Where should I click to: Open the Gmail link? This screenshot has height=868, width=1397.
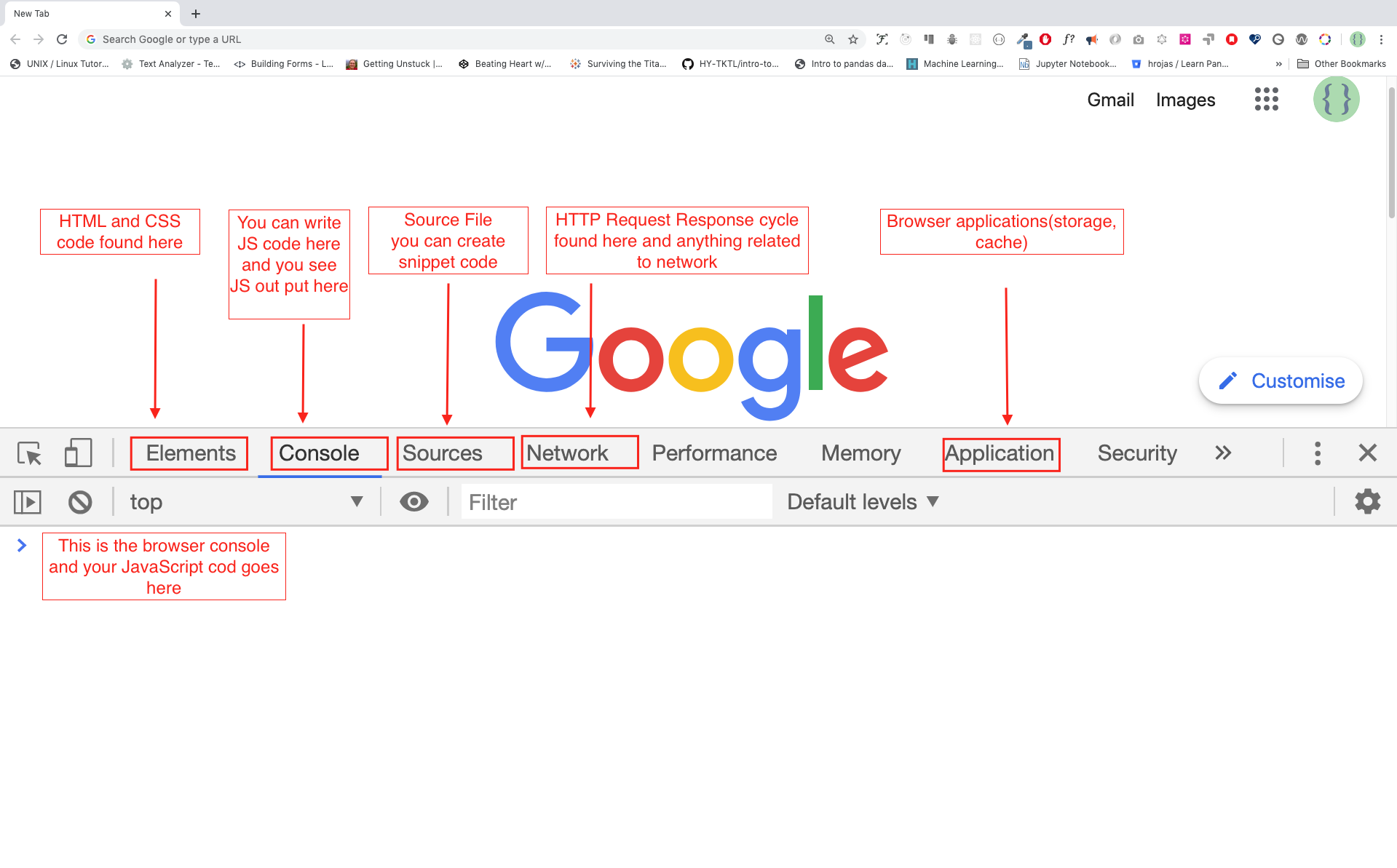(x=1110, y=100)
